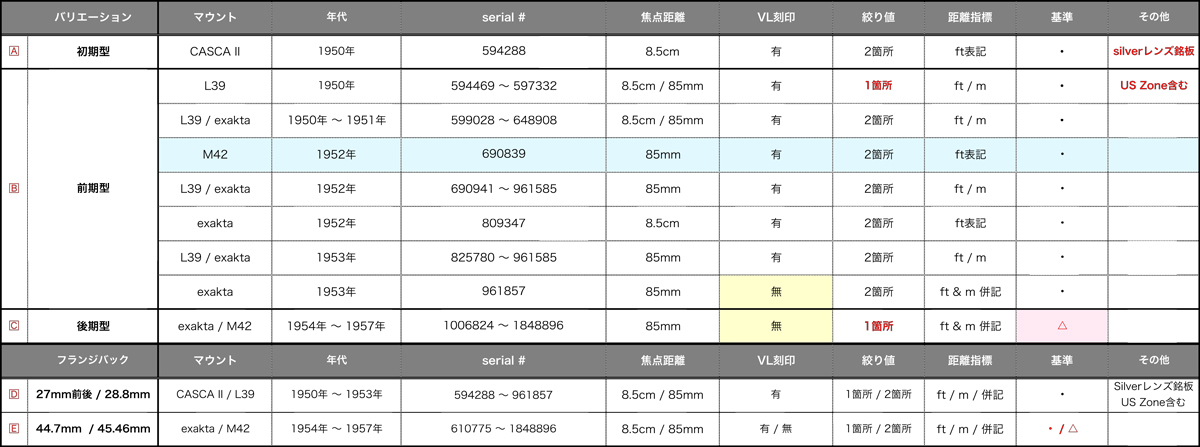Select the 44.7mm / 45.46mm cell
Image resolution: width=1200 pixels, height=447 pixels.
[x=92, y=429]
